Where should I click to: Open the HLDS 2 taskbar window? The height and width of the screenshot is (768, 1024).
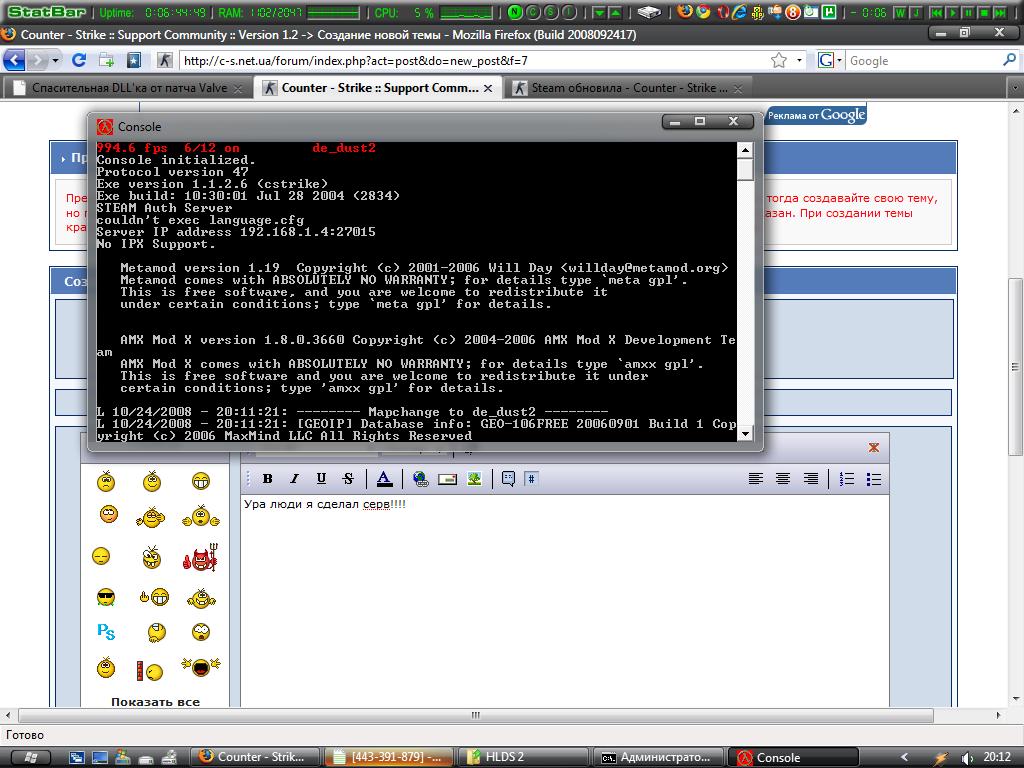pos(522,757)
